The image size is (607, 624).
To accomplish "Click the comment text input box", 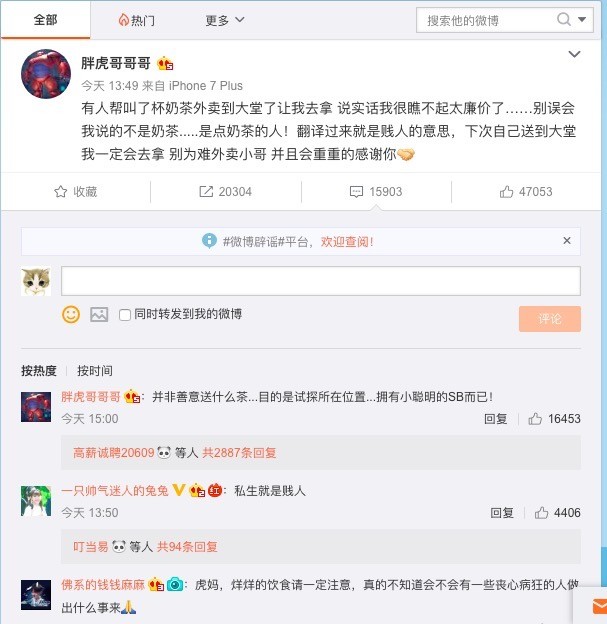I will tap(321, 281).
